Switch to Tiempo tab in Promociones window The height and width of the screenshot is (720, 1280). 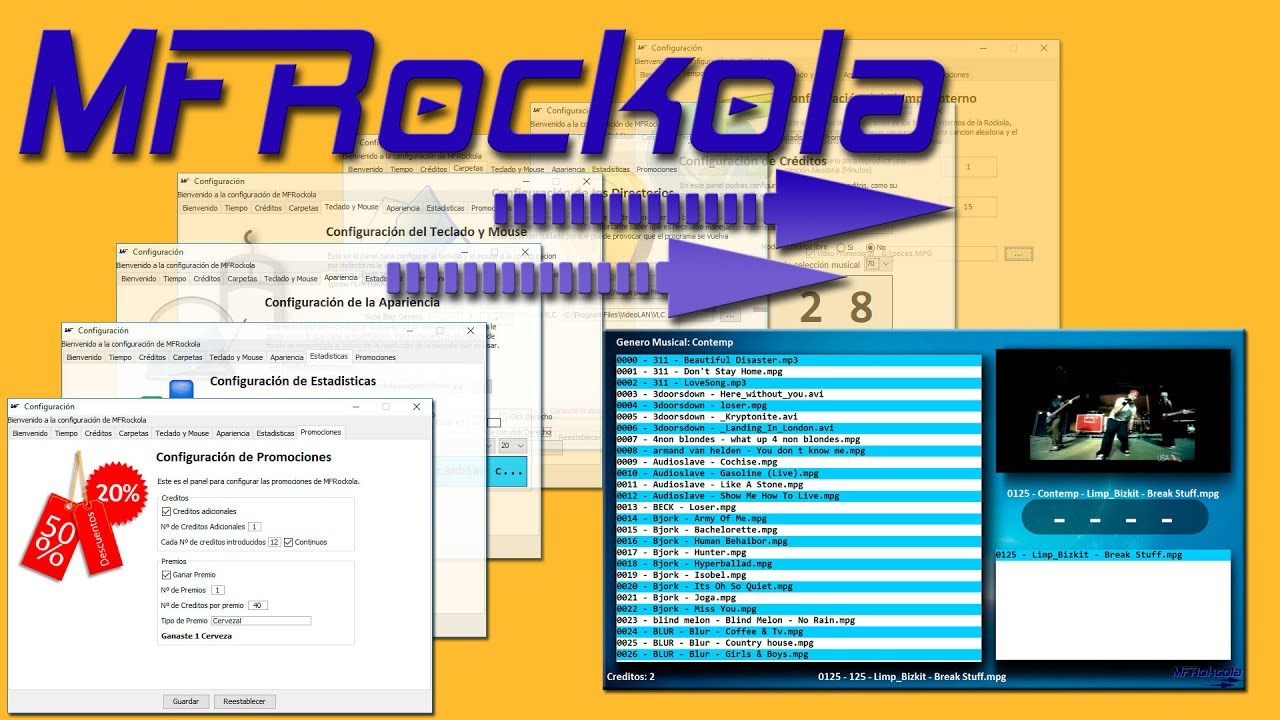click(x=66, y=433)
